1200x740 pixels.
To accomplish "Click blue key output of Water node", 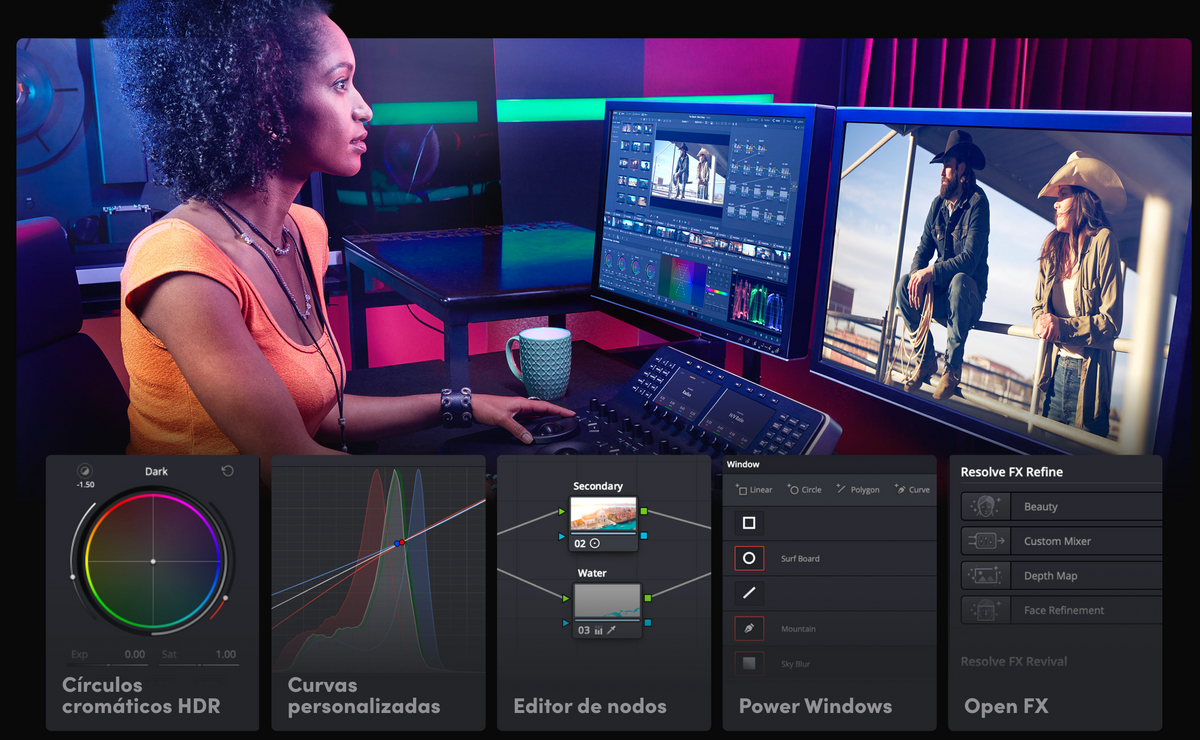I will coord(647,623).
